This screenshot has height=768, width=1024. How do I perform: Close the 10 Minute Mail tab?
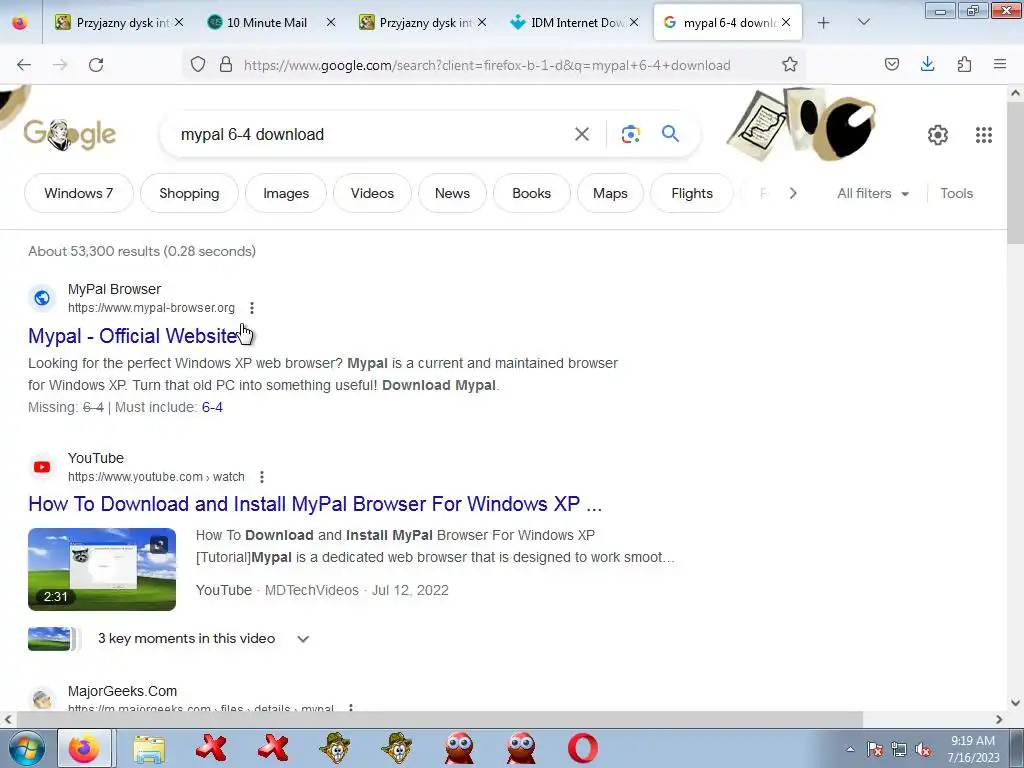tap(330, 22)
